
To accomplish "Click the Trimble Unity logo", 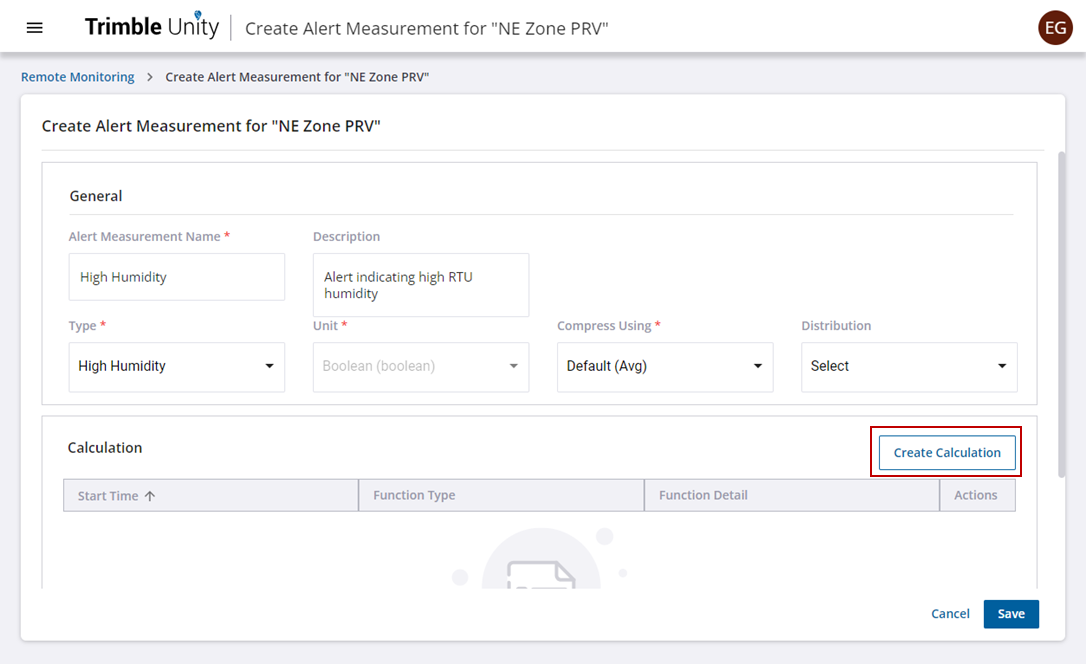I will pyautogui.click(x=151, y=27).
